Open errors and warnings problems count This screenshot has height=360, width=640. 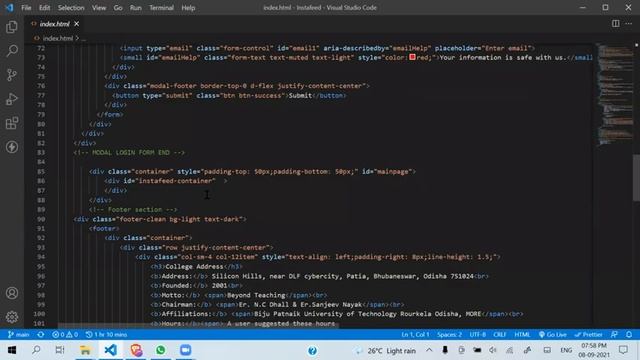point(65,335)
